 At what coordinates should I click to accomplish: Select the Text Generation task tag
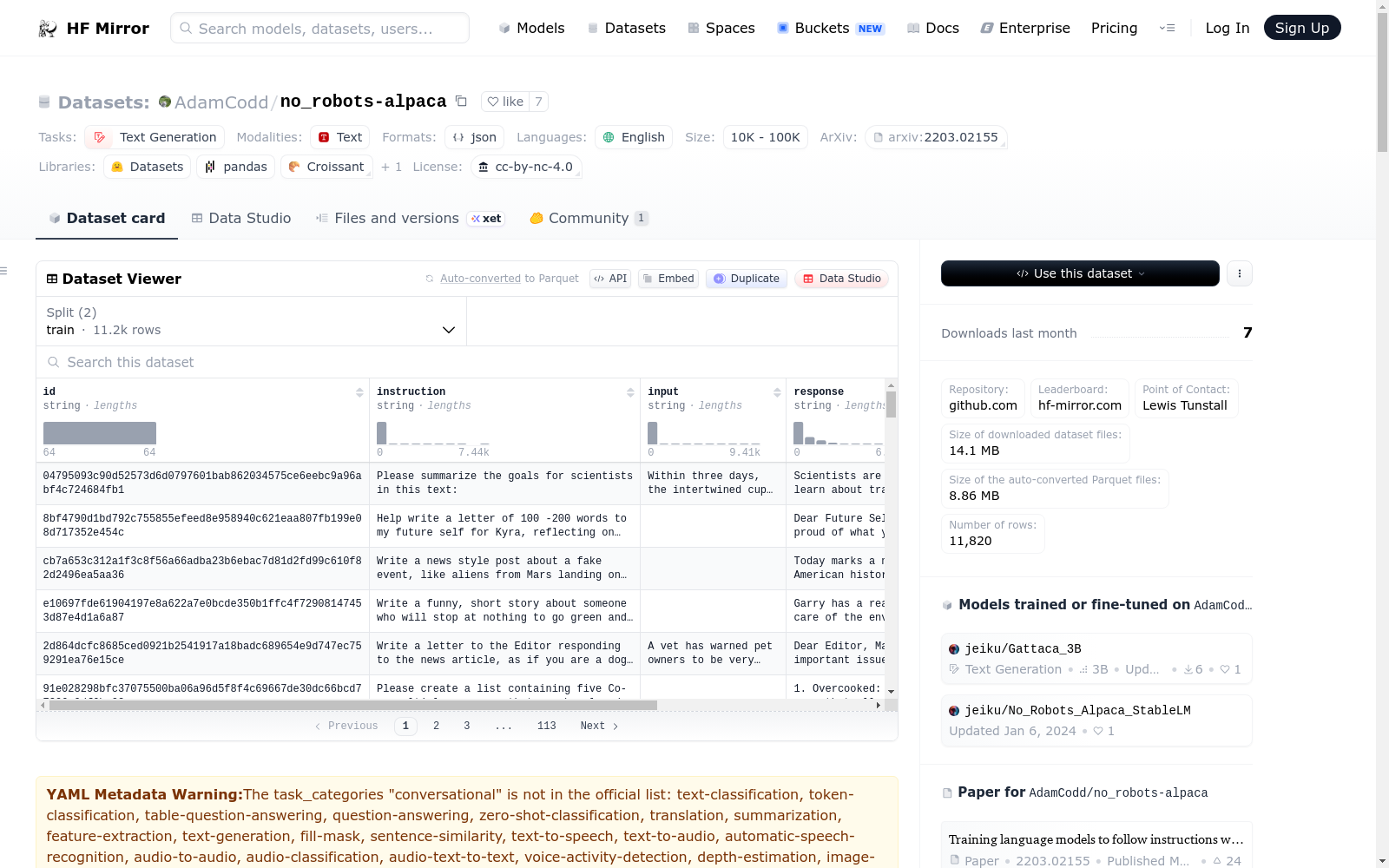155,137
